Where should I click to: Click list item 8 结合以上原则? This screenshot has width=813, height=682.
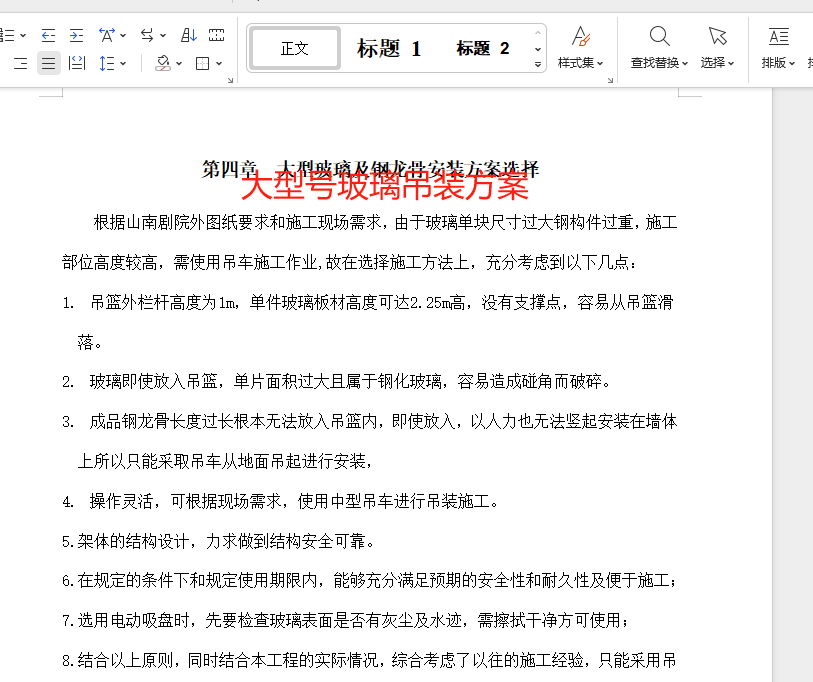(x=369, y=660)
